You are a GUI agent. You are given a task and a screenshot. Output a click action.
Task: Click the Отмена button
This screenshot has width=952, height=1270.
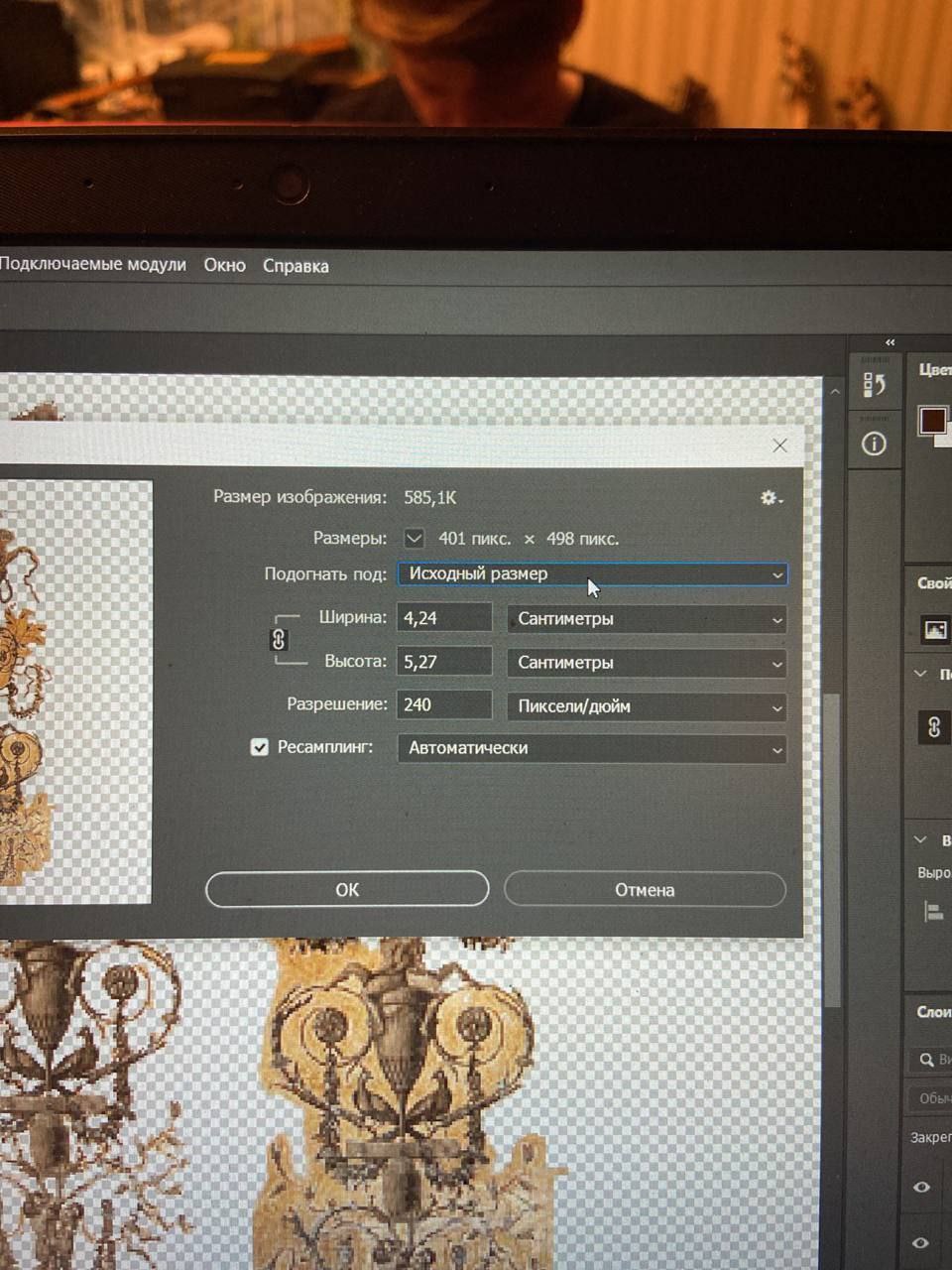tap(645, 889)
